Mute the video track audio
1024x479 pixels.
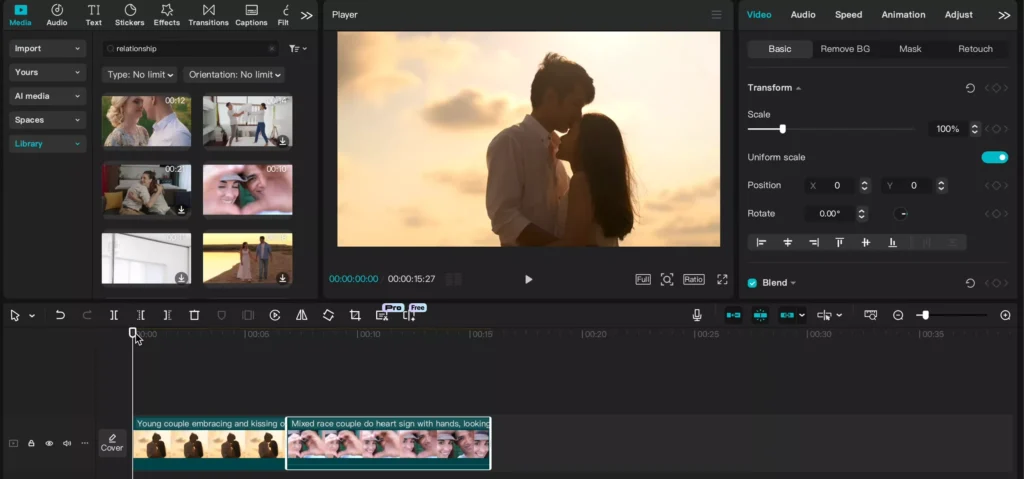pos(67,443)
